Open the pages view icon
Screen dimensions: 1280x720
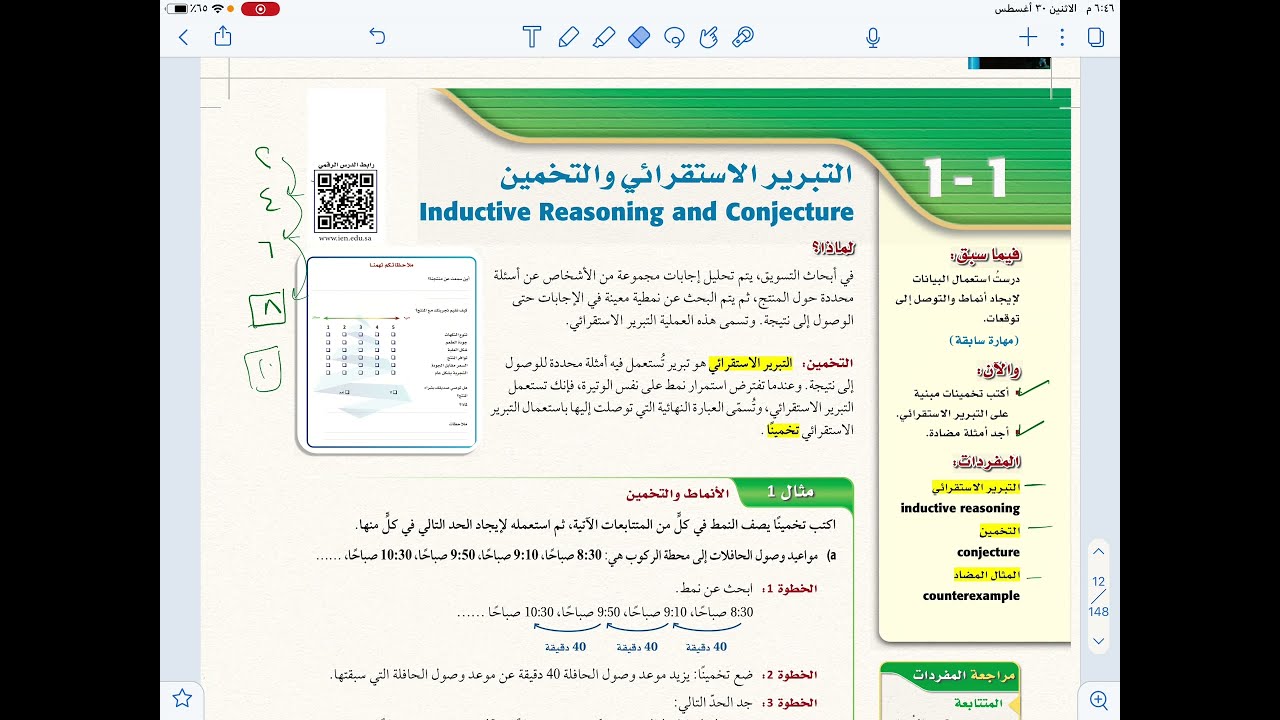click(x=1096, y=37)
